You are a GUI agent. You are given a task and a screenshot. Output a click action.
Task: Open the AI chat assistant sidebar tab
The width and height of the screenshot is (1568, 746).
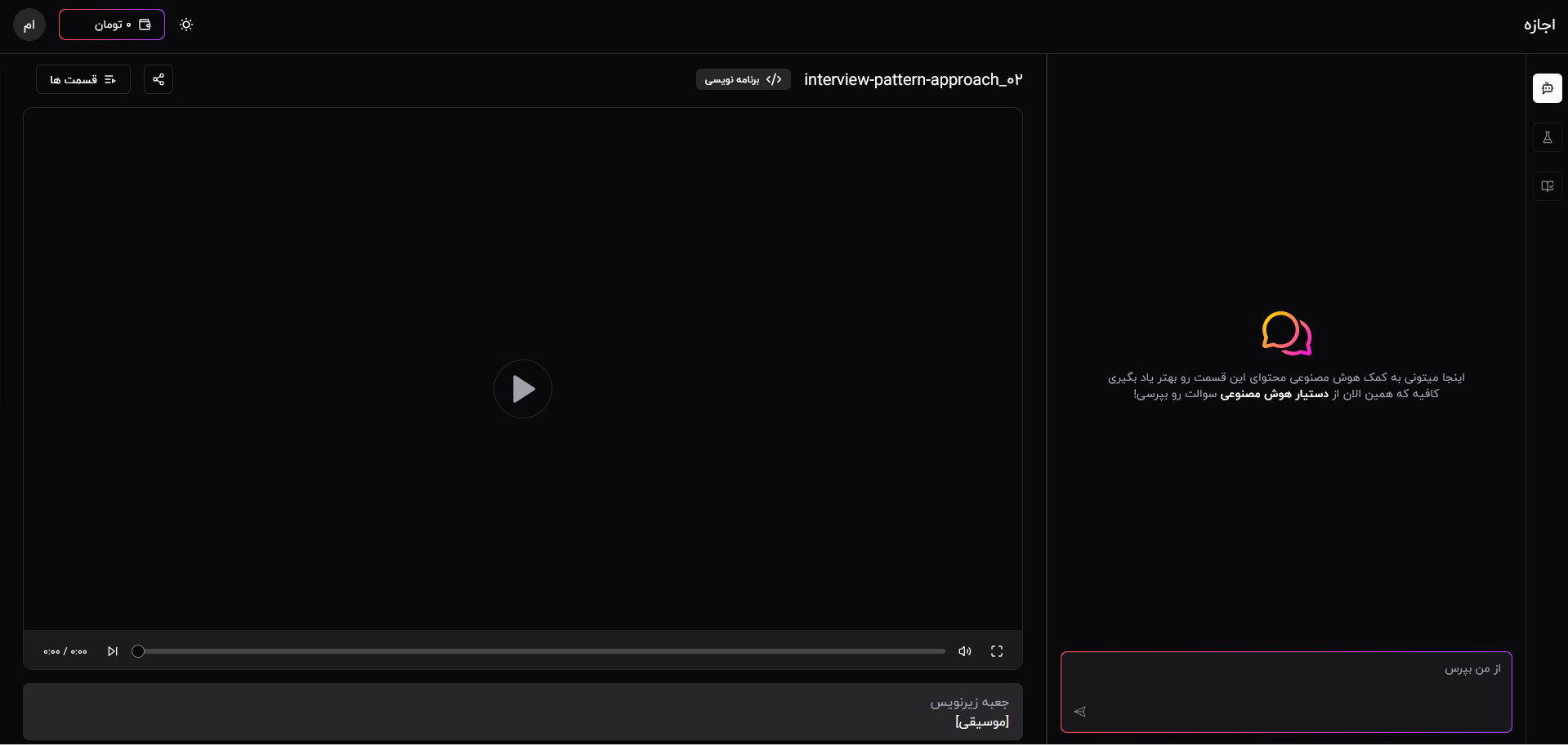coord(1547,88)
